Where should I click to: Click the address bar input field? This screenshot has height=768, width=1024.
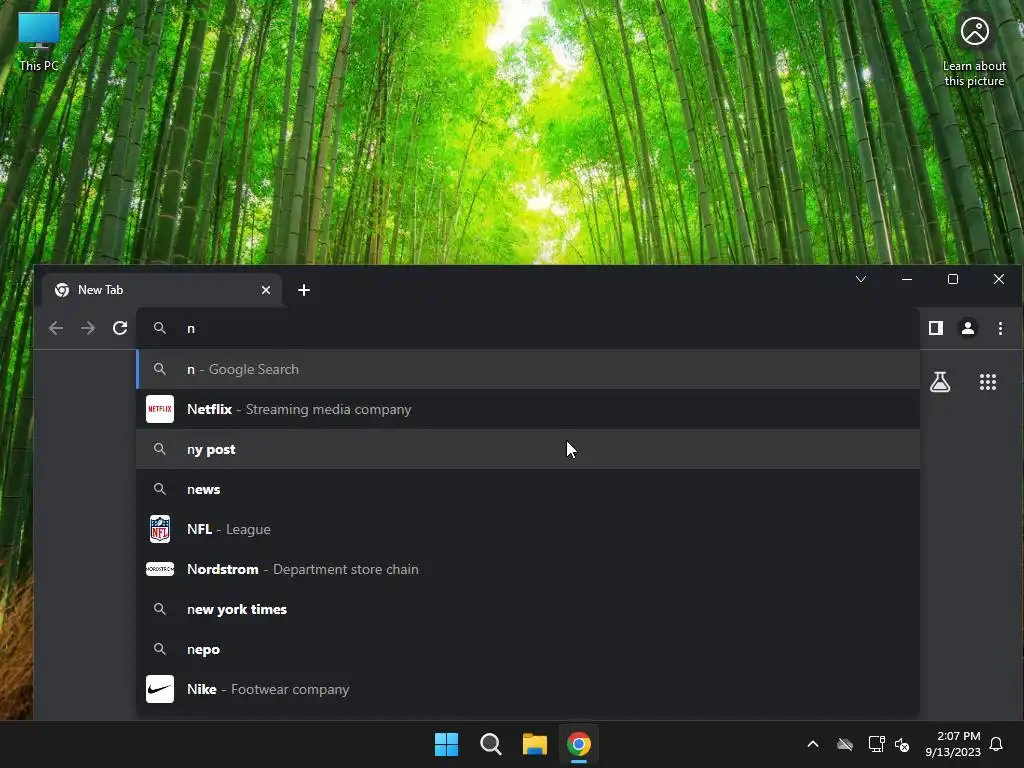528,328
